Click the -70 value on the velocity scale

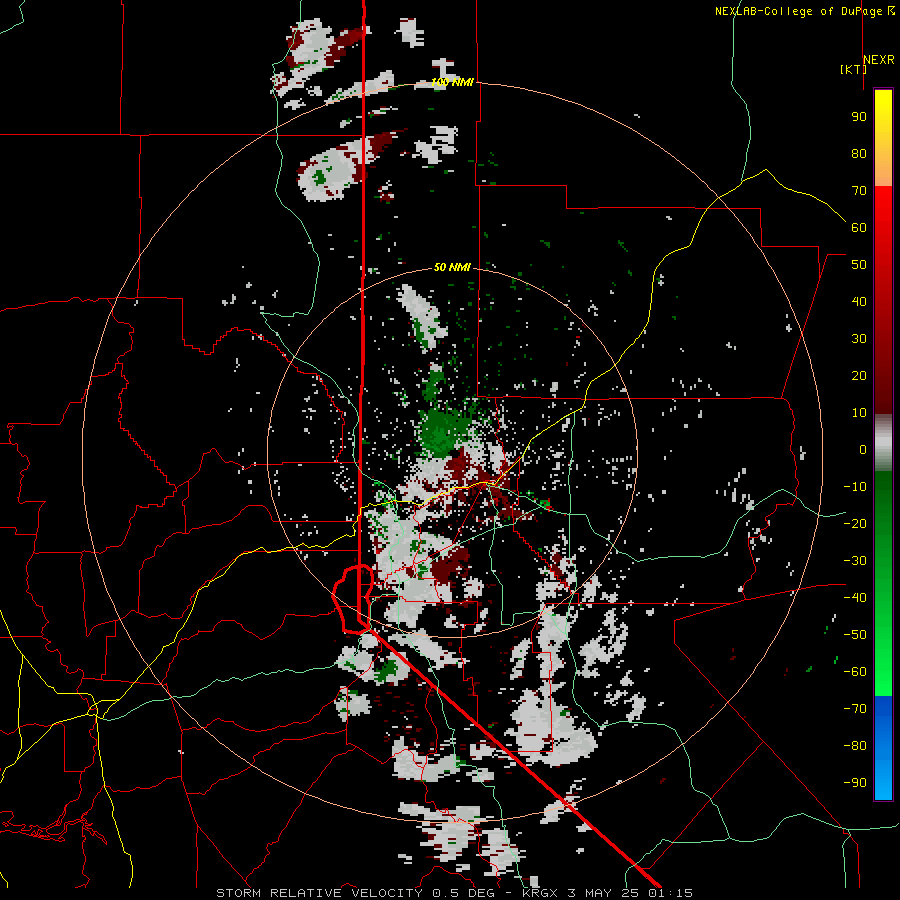(855, 709)
